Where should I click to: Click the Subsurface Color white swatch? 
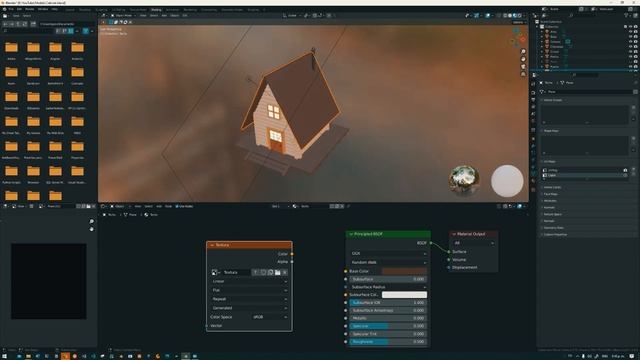(404, 295)
